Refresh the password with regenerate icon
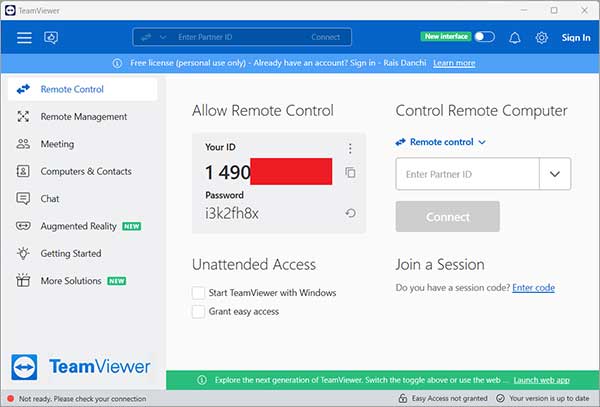 pyautogui.click(x=350, y=213)
